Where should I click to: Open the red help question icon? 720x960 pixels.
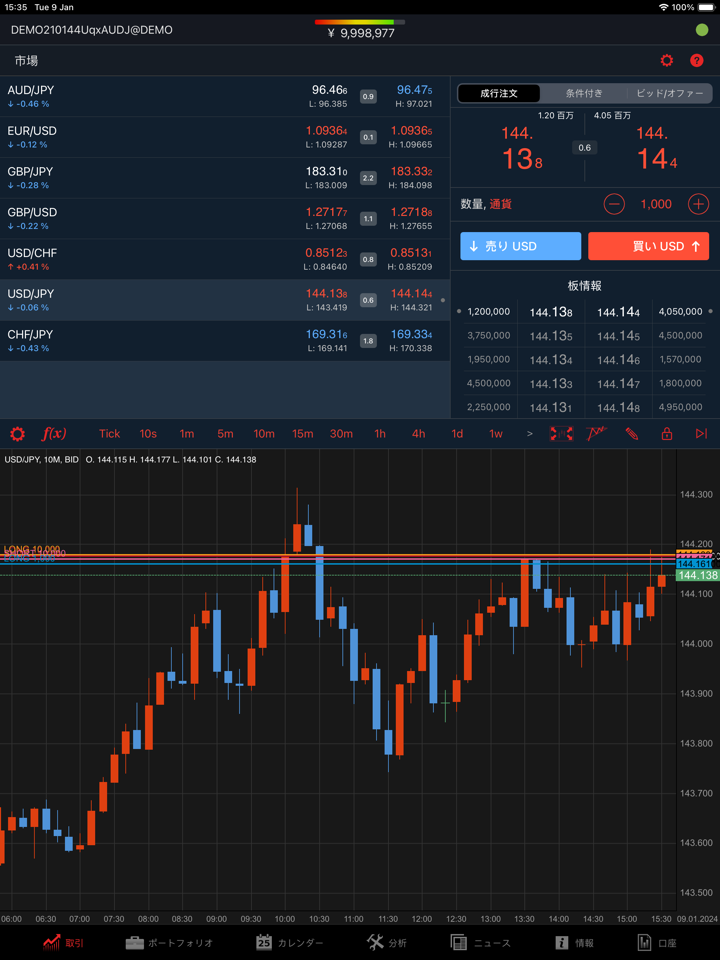[x=697, y=61]
